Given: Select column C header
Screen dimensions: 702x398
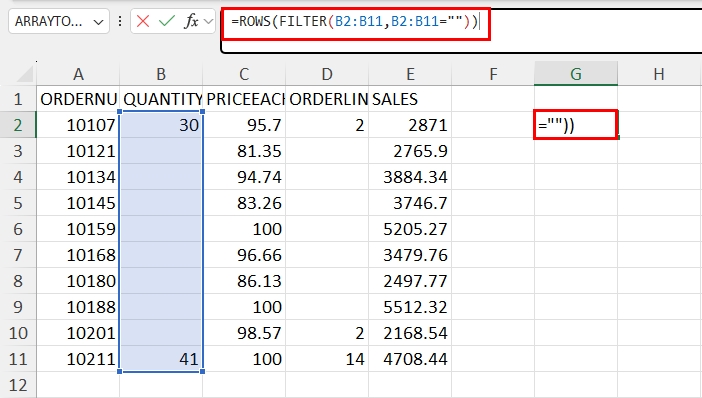Looking at the screenshot, I should 244,74.
